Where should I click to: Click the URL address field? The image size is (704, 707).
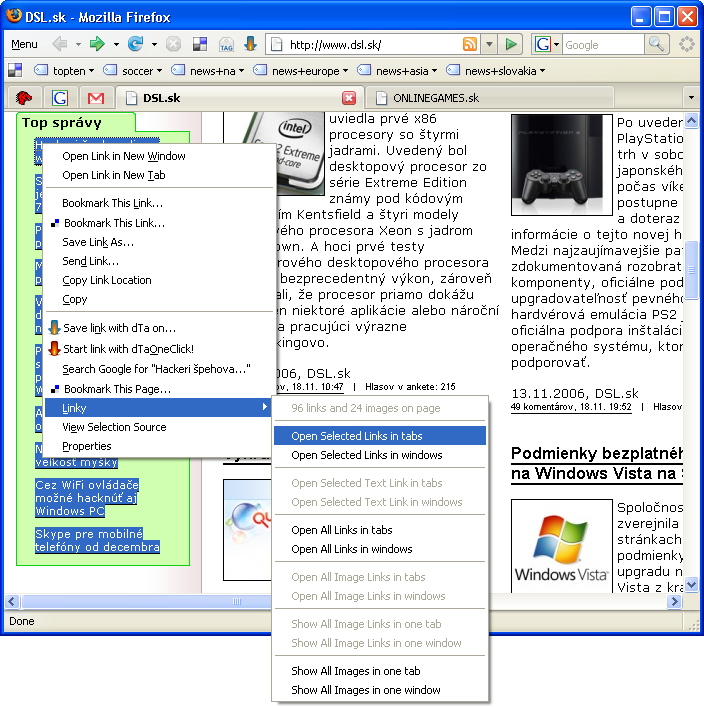point(373,45)
